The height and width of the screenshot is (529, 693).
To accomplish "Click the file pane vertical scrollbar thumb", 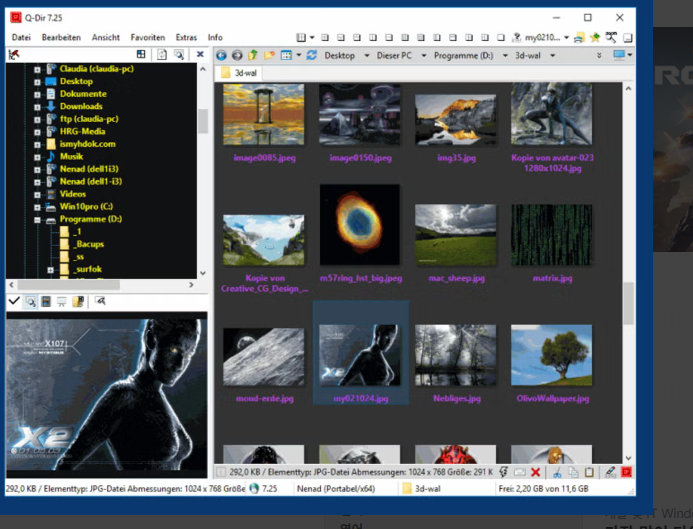I will coord(628,304).
